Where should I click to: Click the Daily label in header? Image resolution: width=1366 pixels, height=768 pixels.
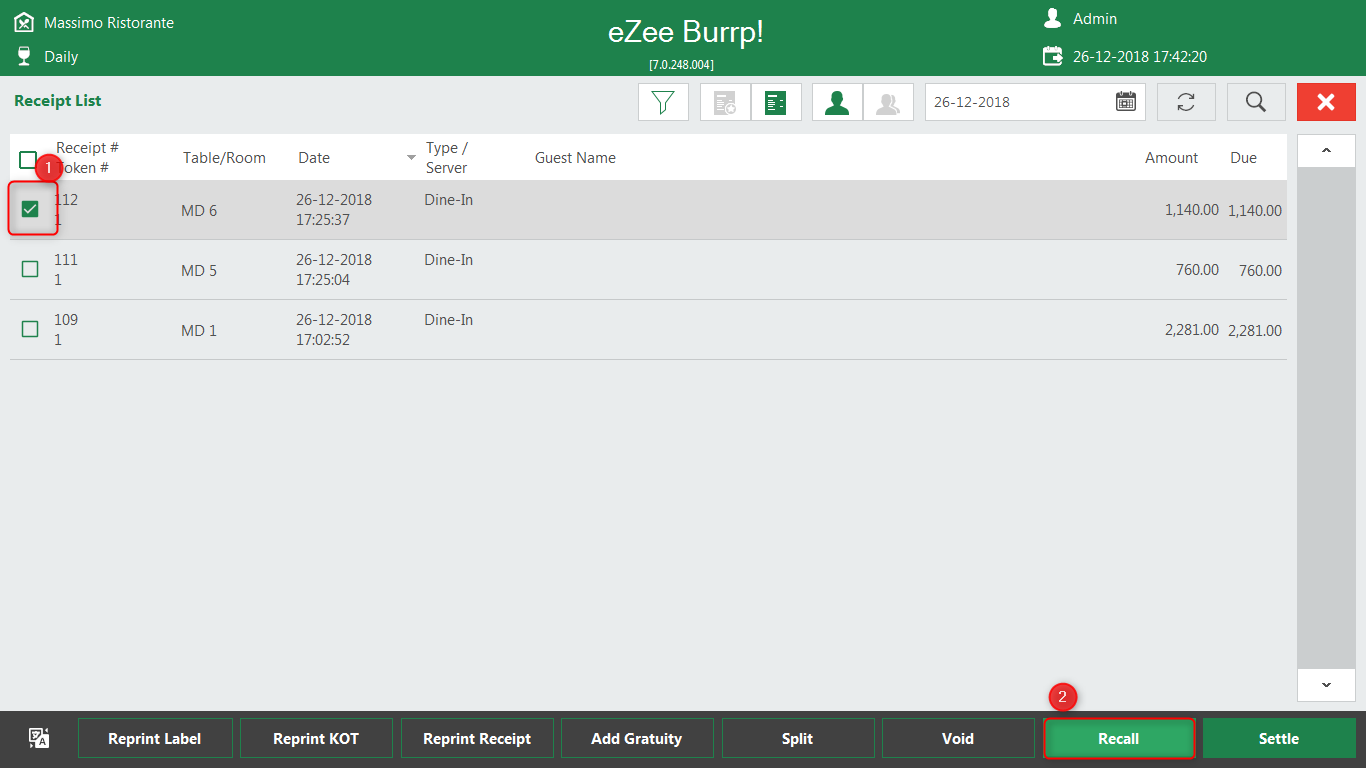[61, 57]
